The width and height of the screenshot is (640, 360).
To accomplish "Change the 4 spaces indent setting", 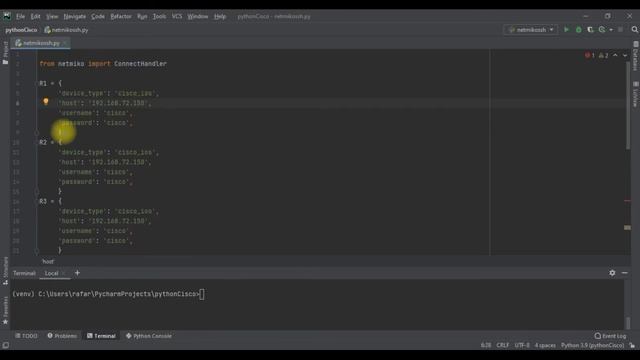I will [x=545, y=345].
